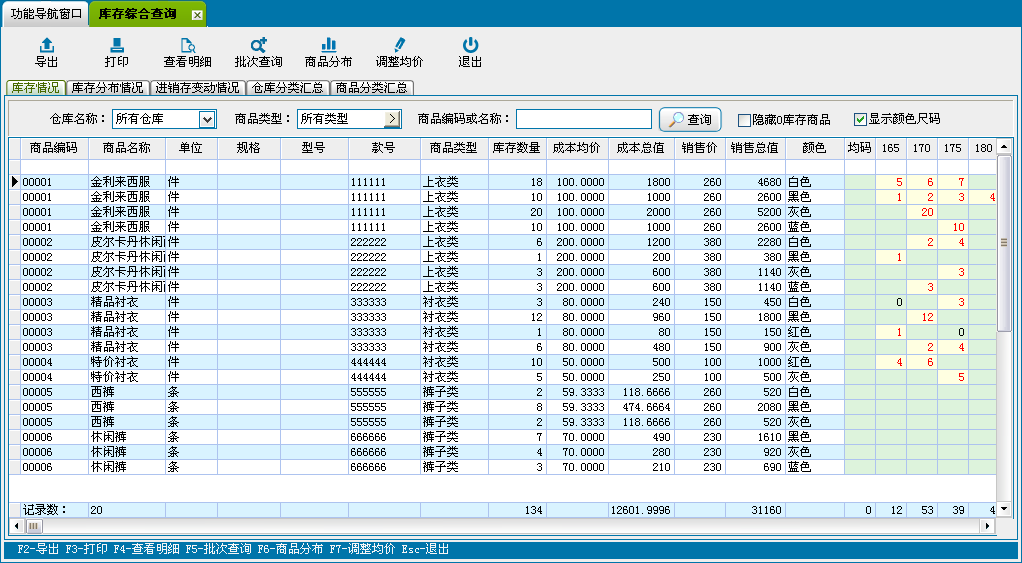This screenshot has height=563, width=1022.
Task: Click the 商品类型 column header
Action: (x=454, y=148)
